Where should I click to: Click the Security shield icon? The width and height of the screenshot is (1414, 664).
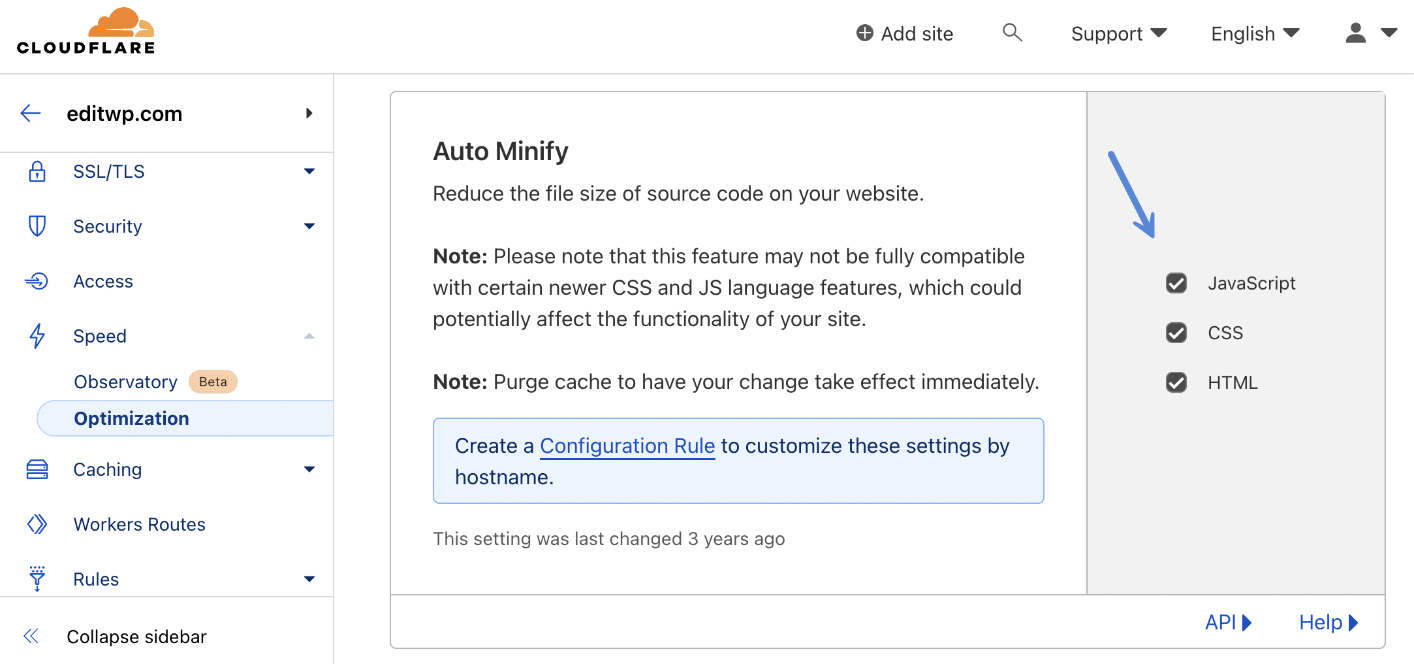[x=38, y=226]
